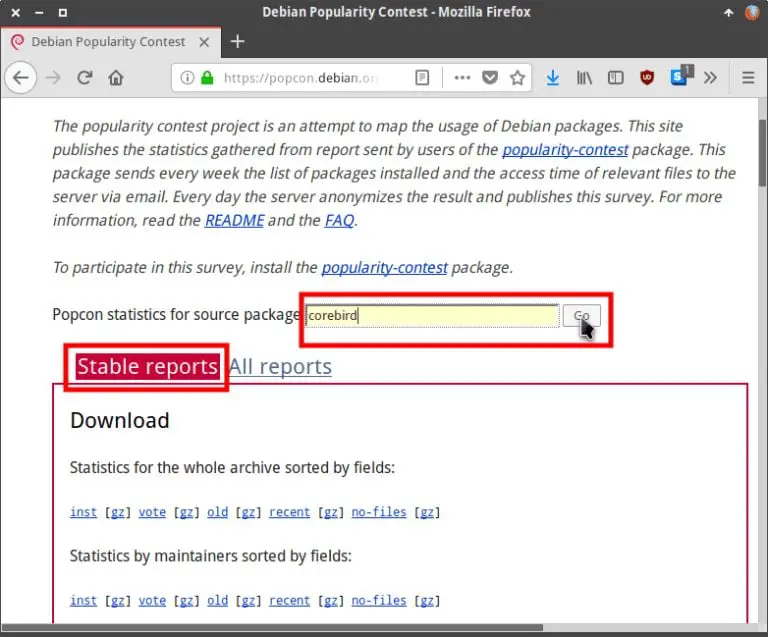Click the green padlock security icon
The width and height of the screenshot is (768, 637).
[208, 77]
